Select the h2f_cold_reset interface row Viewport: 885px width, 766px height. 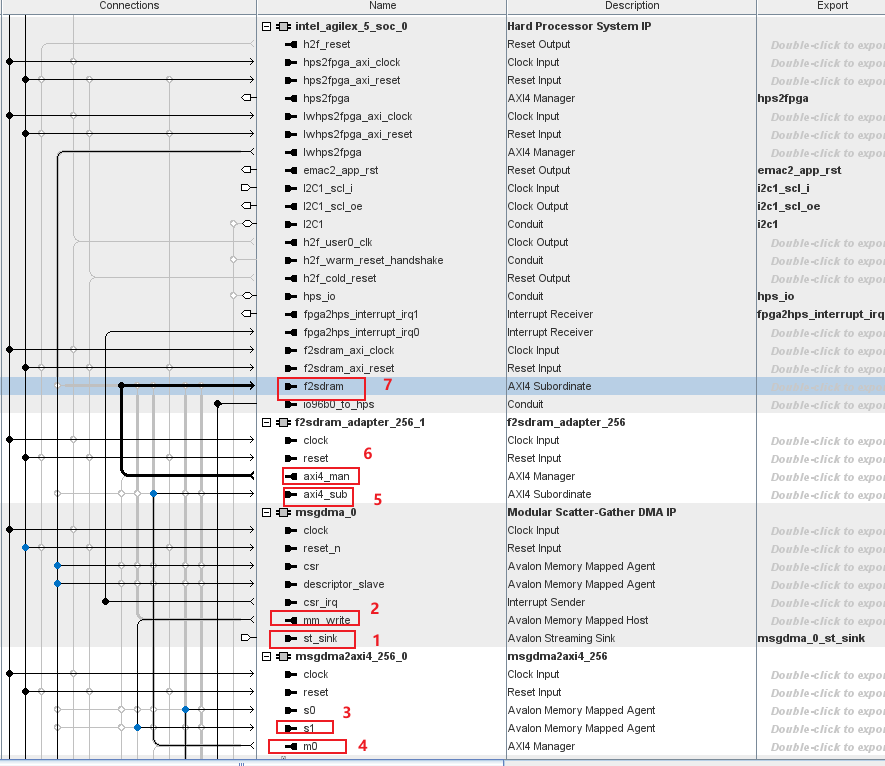339,278
